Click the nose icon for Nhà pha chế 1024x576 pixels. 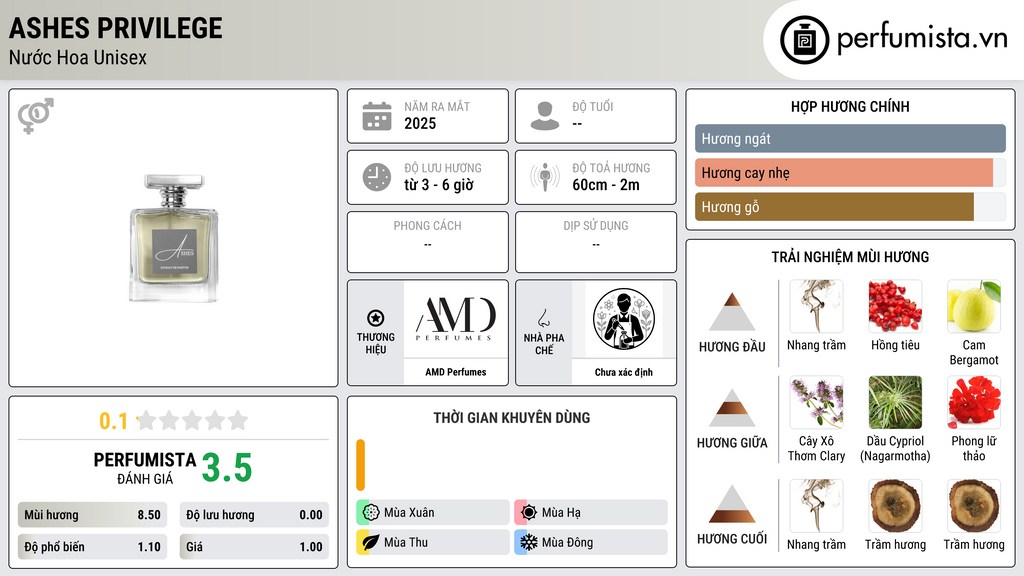pos(543,318)
